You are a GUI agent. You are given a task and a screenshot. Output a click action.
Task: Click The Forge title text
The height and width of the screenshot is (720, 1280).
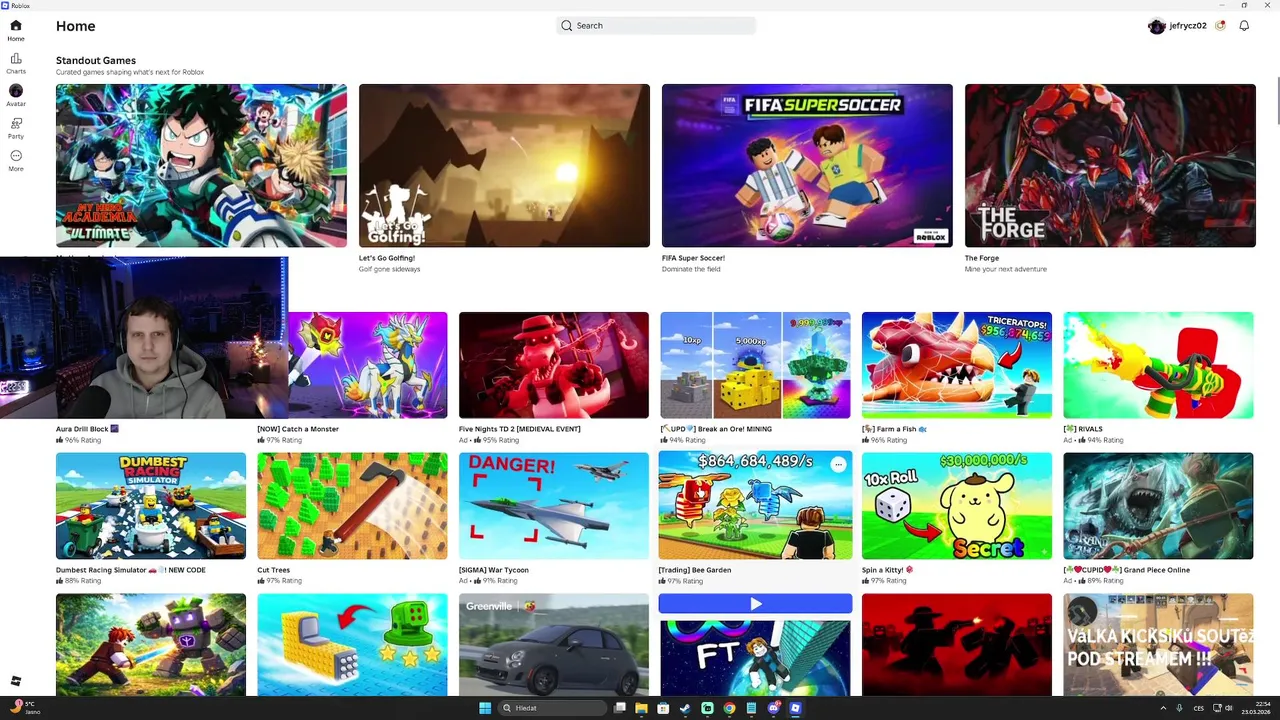(982, 258)
